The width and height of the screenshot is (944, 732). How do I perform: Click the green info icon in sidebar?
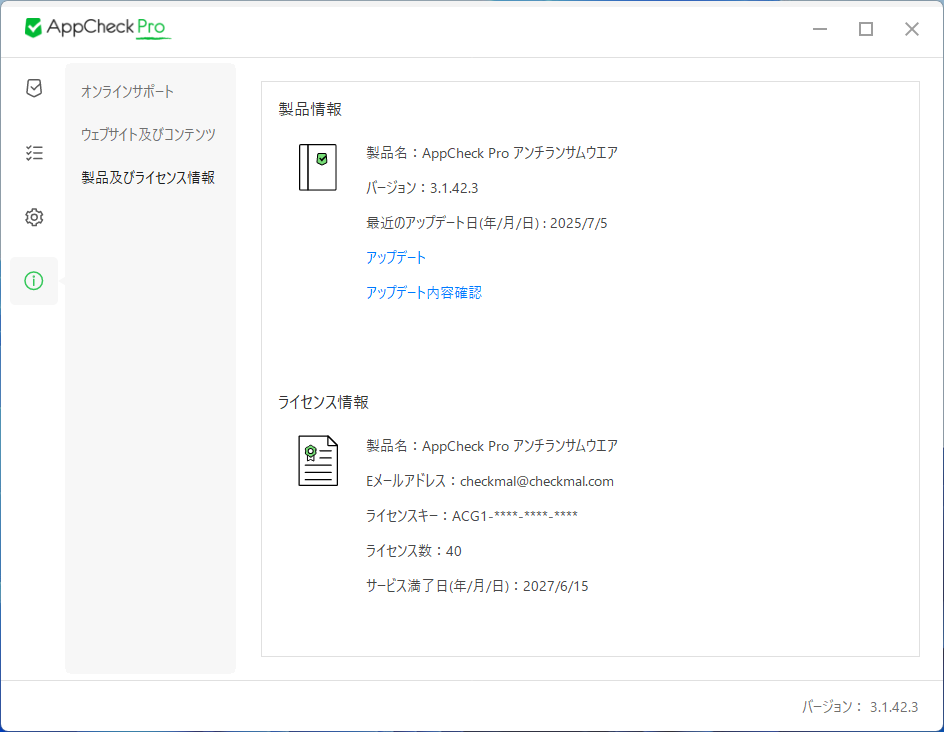point(33,281)
